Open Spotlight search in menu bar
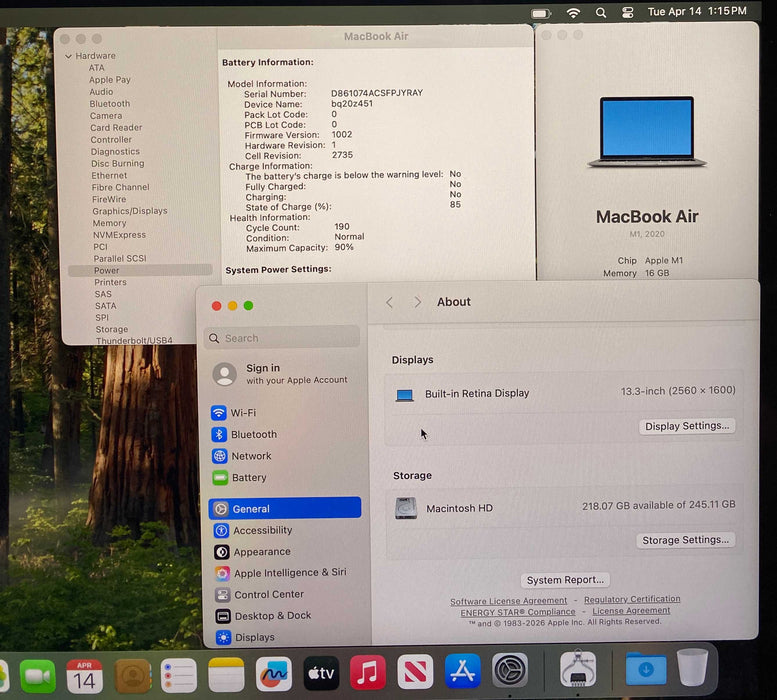 [601, 13]
